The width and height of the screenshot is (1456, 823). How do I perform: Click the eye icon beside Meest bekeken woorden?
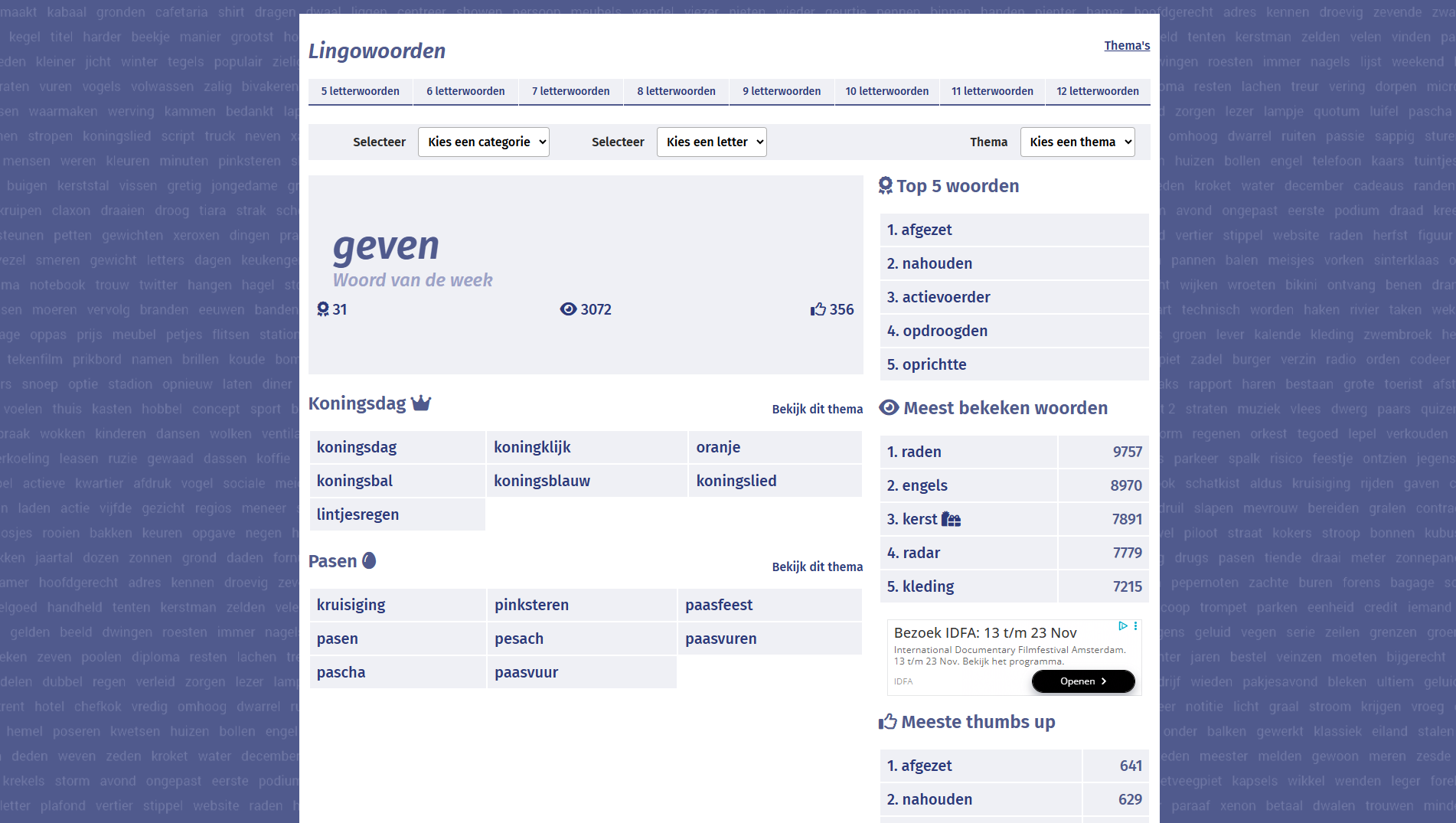tap(889, 407)
